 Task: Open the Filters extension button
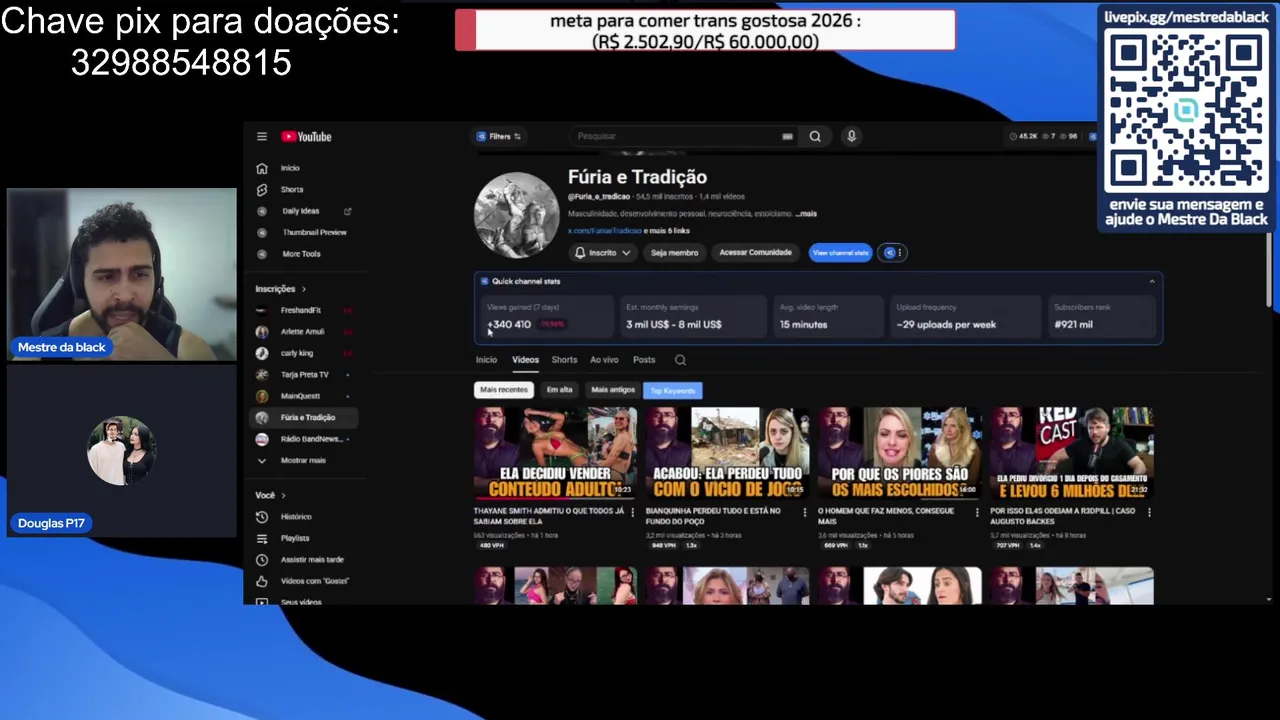[498, 136]
